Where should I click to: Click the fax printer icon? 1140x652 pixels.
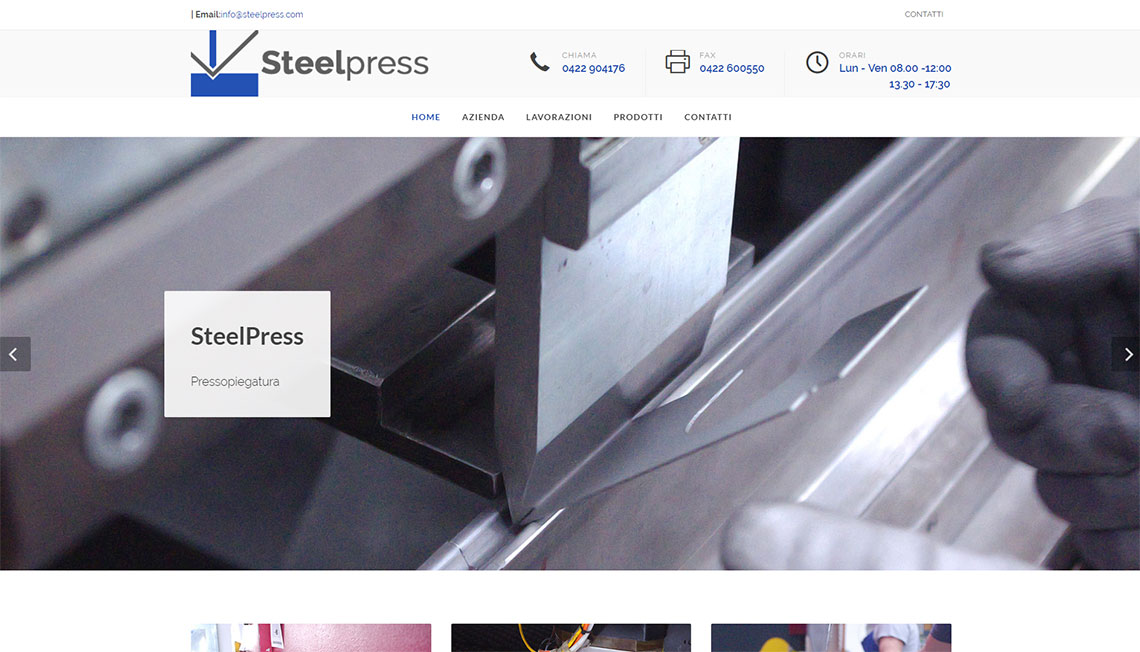click(x=678, y=62)
